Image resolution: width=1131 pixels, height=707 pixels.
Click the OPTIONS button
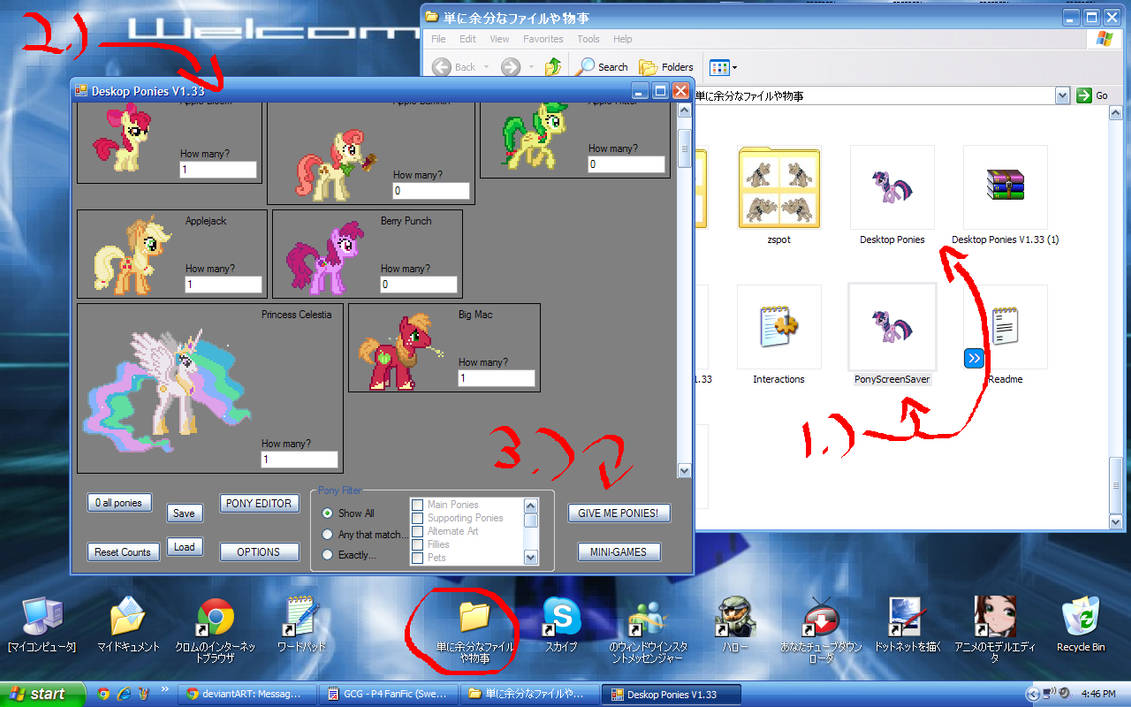258,552
